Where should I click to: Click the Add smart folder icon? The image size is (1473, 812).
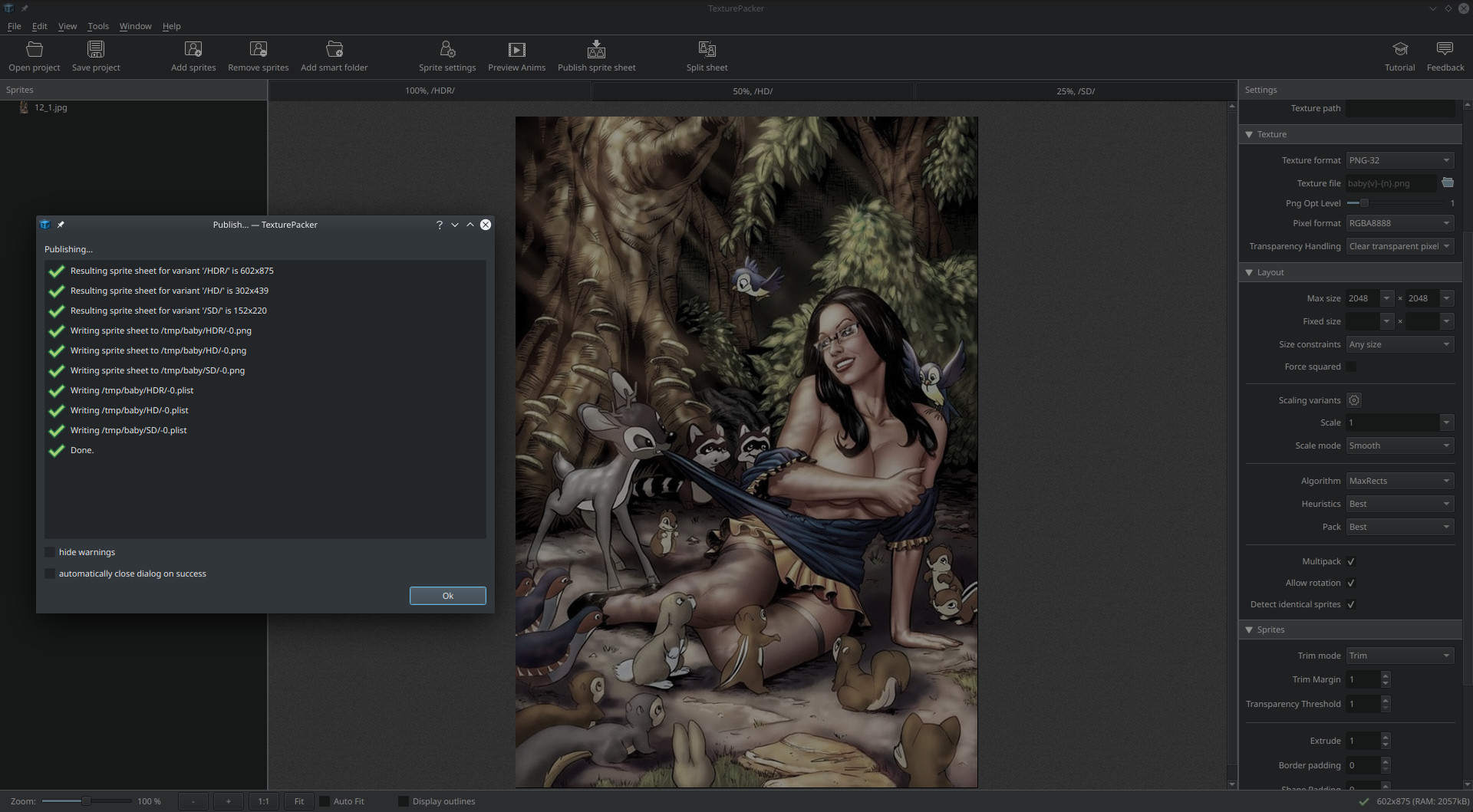click(x=334, y=50)
